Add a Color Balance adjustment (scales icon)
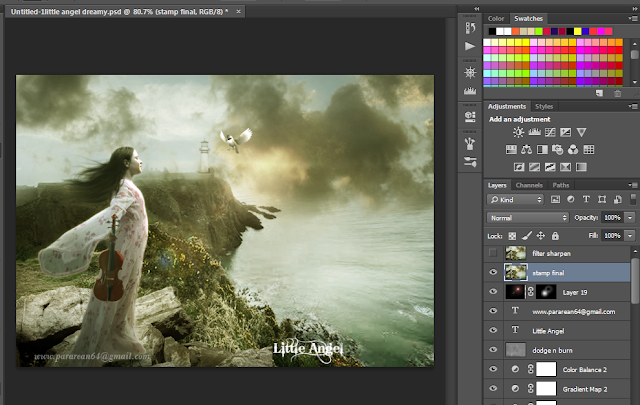 [x=527, y=149]
